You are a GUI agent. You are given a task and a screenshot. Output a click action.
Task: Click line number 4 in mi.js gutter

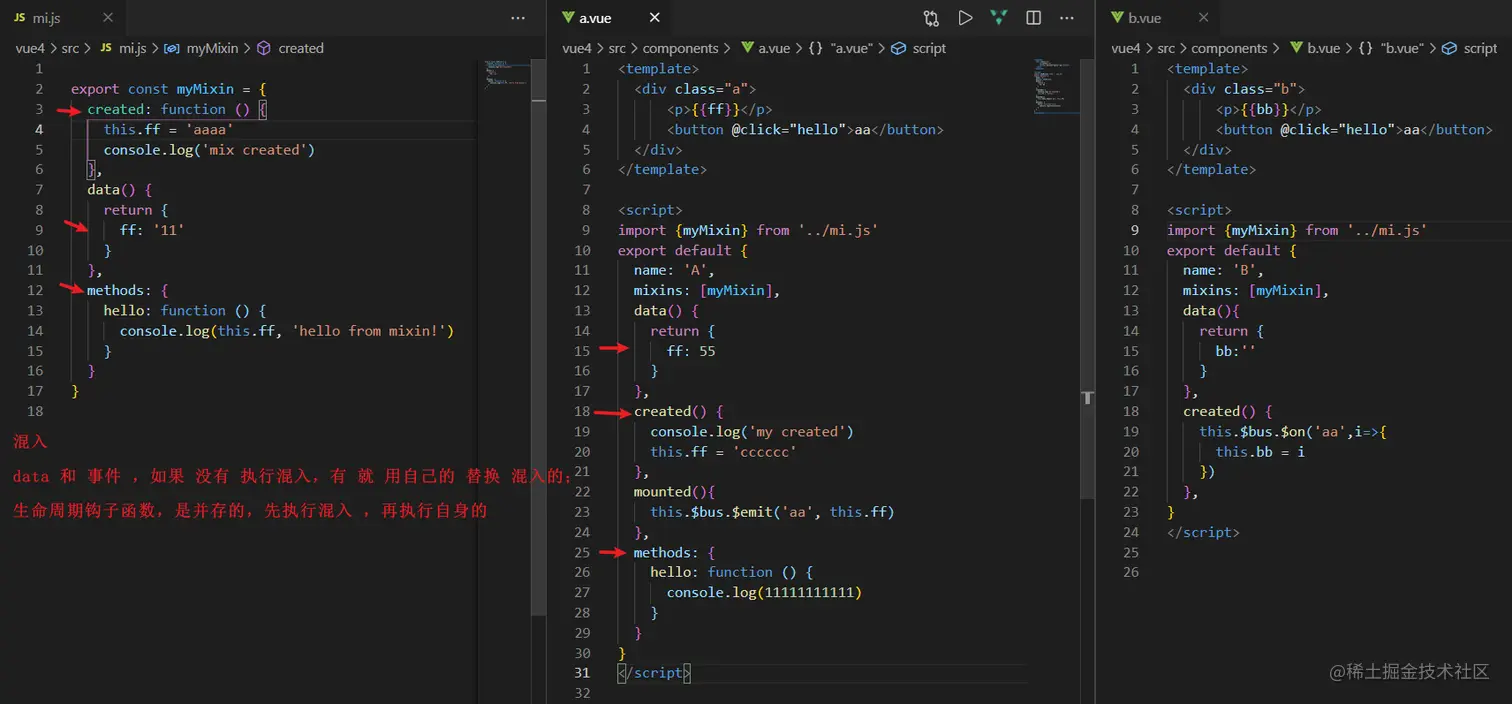(39, 129)
